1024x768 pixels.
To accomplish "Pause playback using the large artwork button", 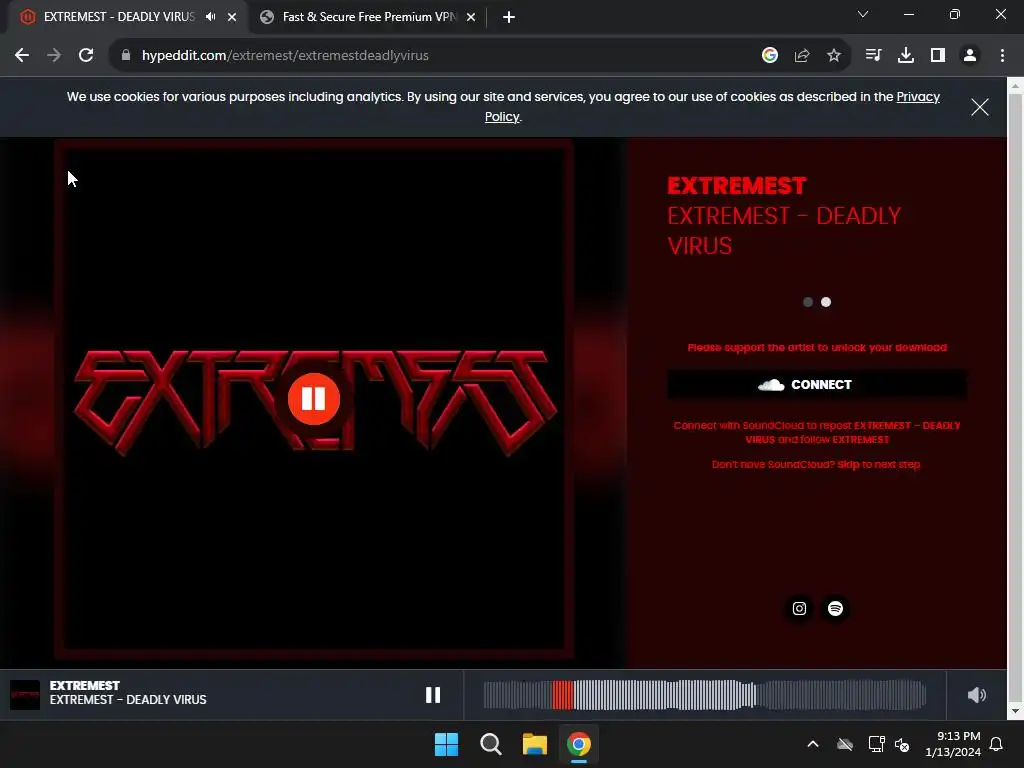I will [x=313, y=398].
